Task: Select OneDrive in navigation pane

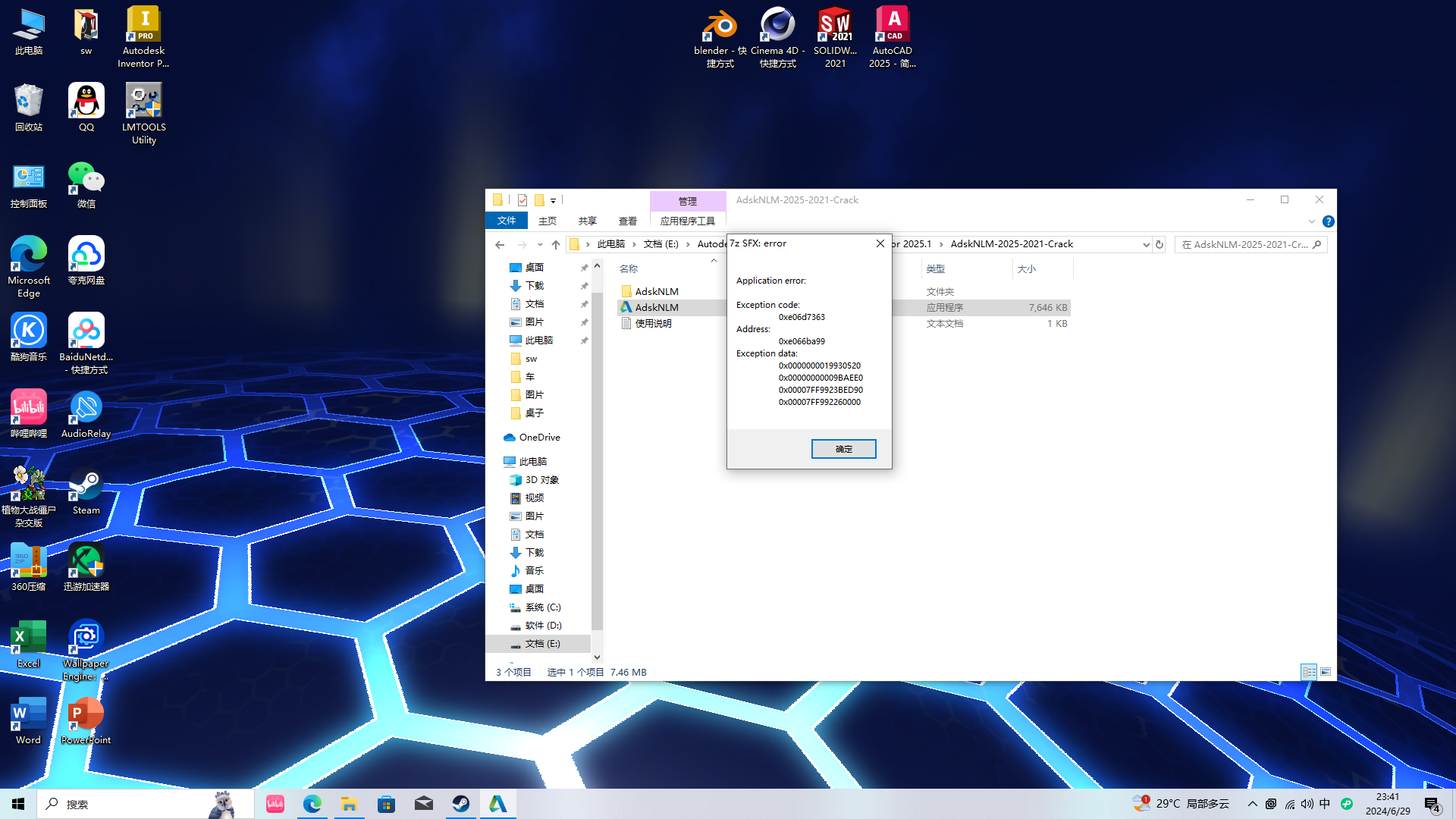Action: point(539,438)
